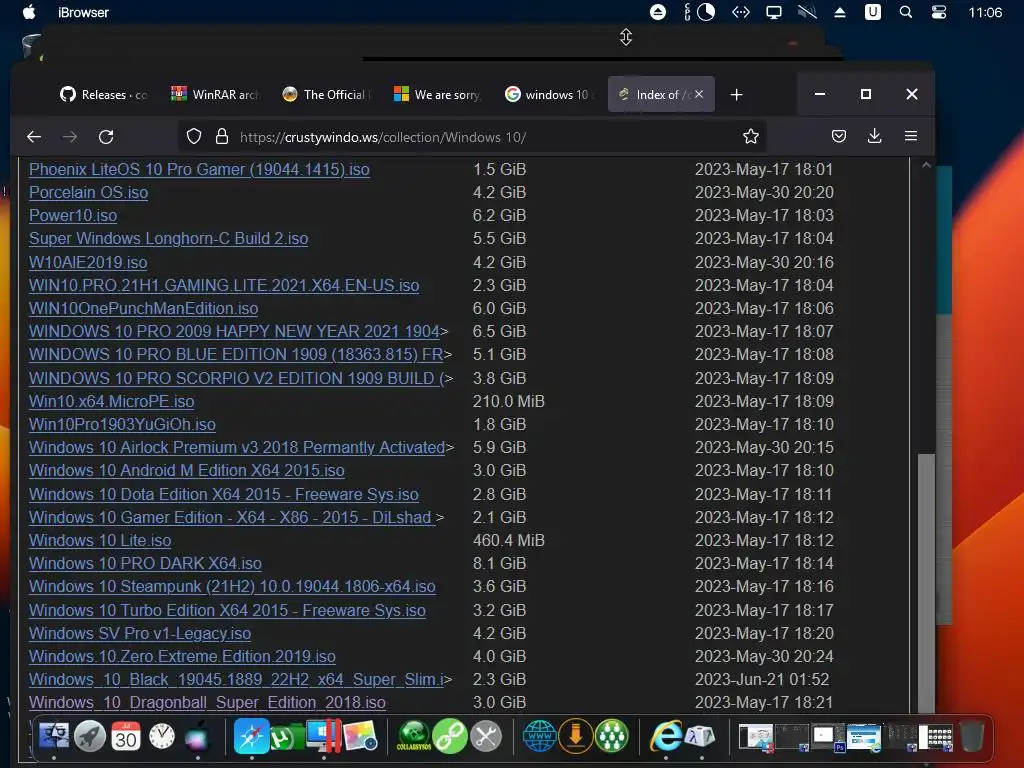The width and height of the screenshot is (1024, 768).
Task: Open the Trash in the dock
Action: tap(972, 737)
